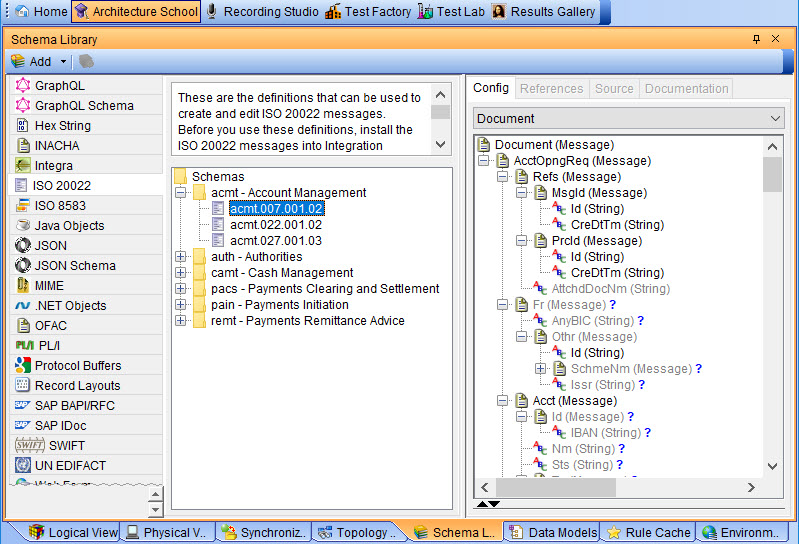Select SAP IDoc schema type

point(85,425)
